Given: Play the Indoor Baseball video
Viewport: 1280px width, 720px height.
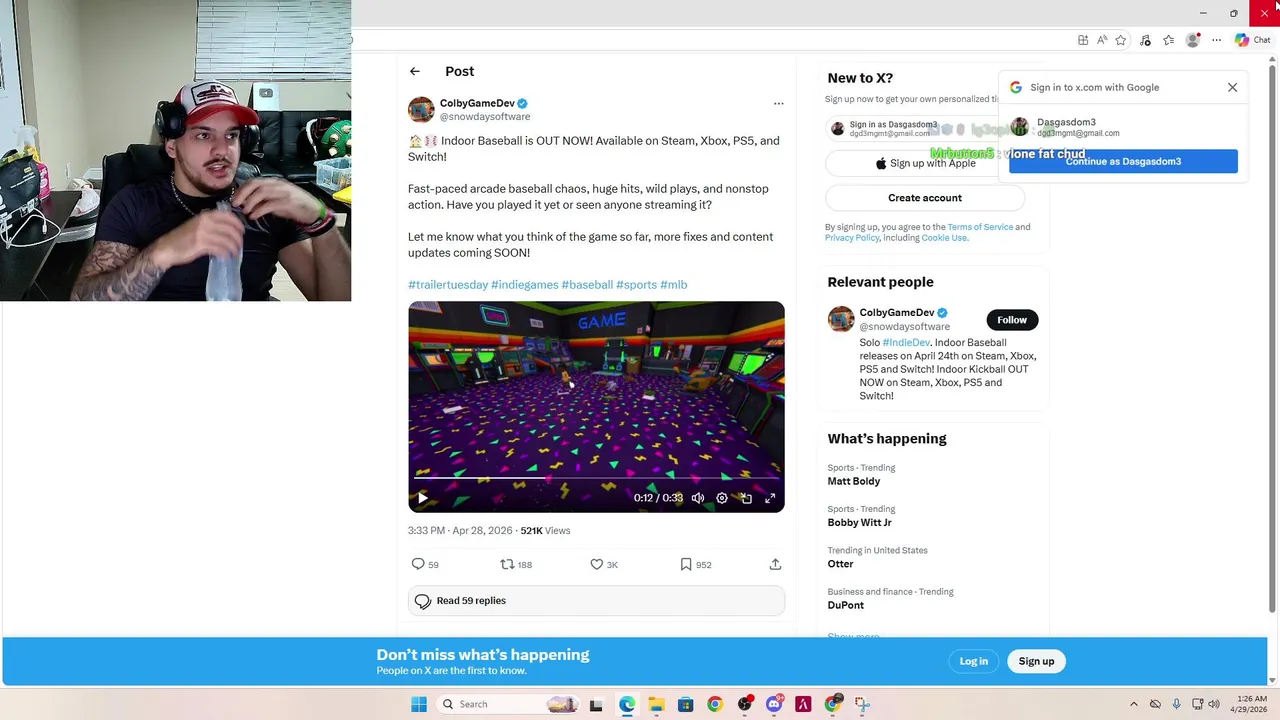Looking at the screenshot, I should 422,498.
